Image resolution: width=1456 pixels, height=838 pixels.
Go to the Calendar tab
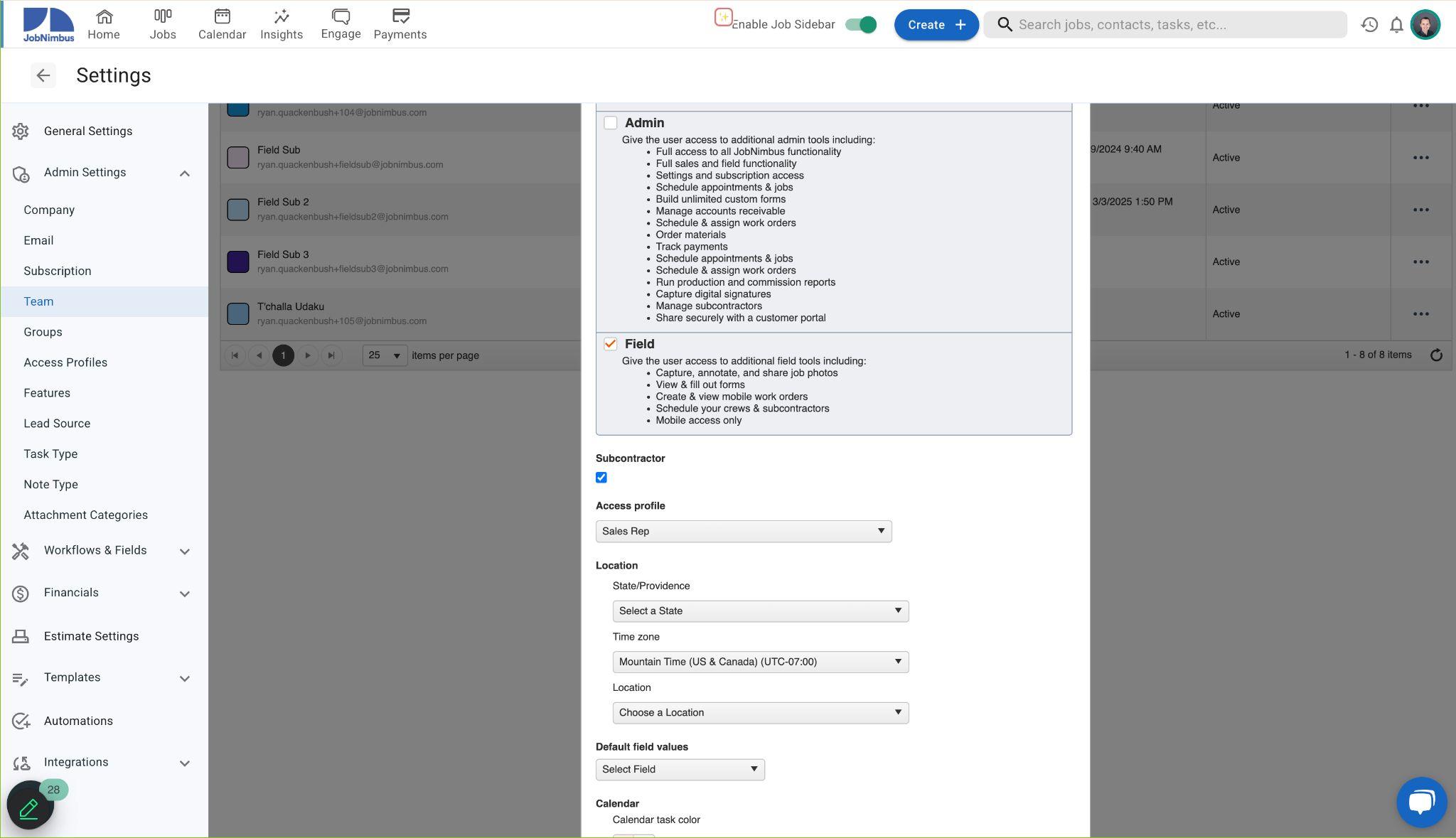coord(222,25)
